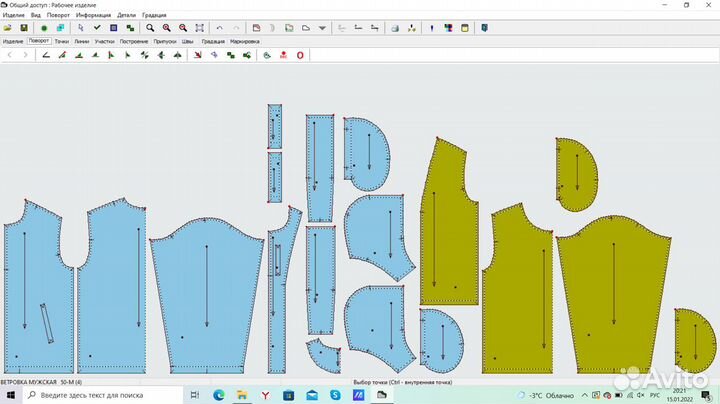Select the olive sleeve pattern piece
The height and width of the screenshot is (404, 720).
click(x=614, y=294)
